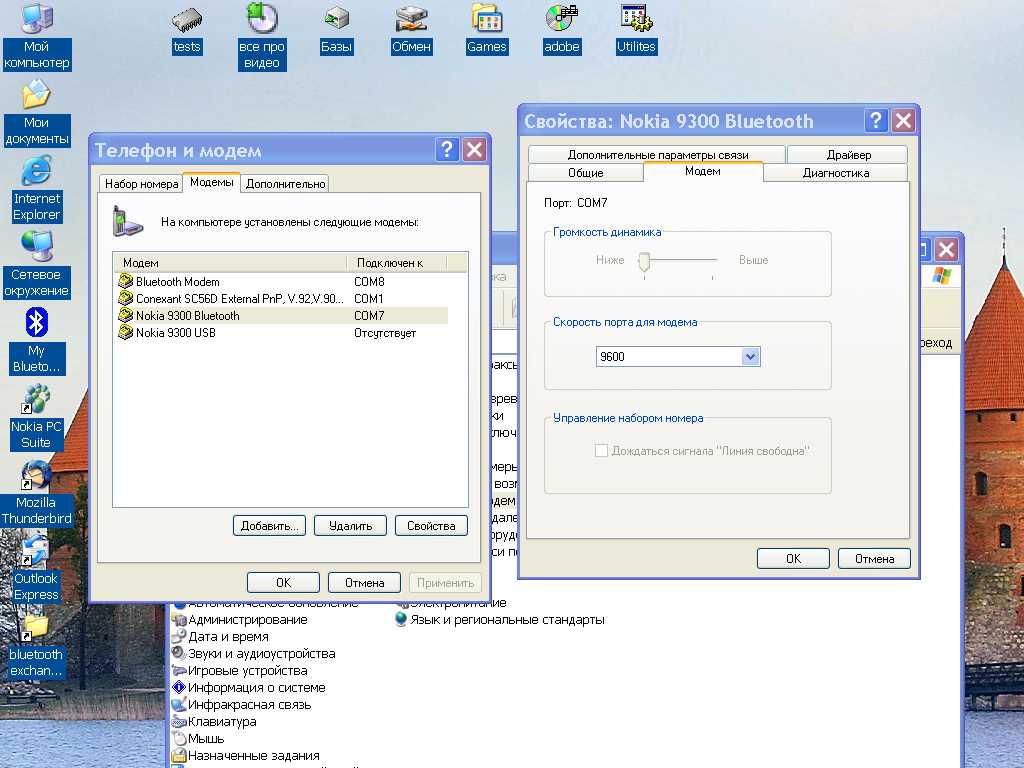Image resolution: width=1024 pixels, height=768 pixels.
Task: Click OK in the Nokia 9300 Bluetooth properties
Action: tap(793, 558)
